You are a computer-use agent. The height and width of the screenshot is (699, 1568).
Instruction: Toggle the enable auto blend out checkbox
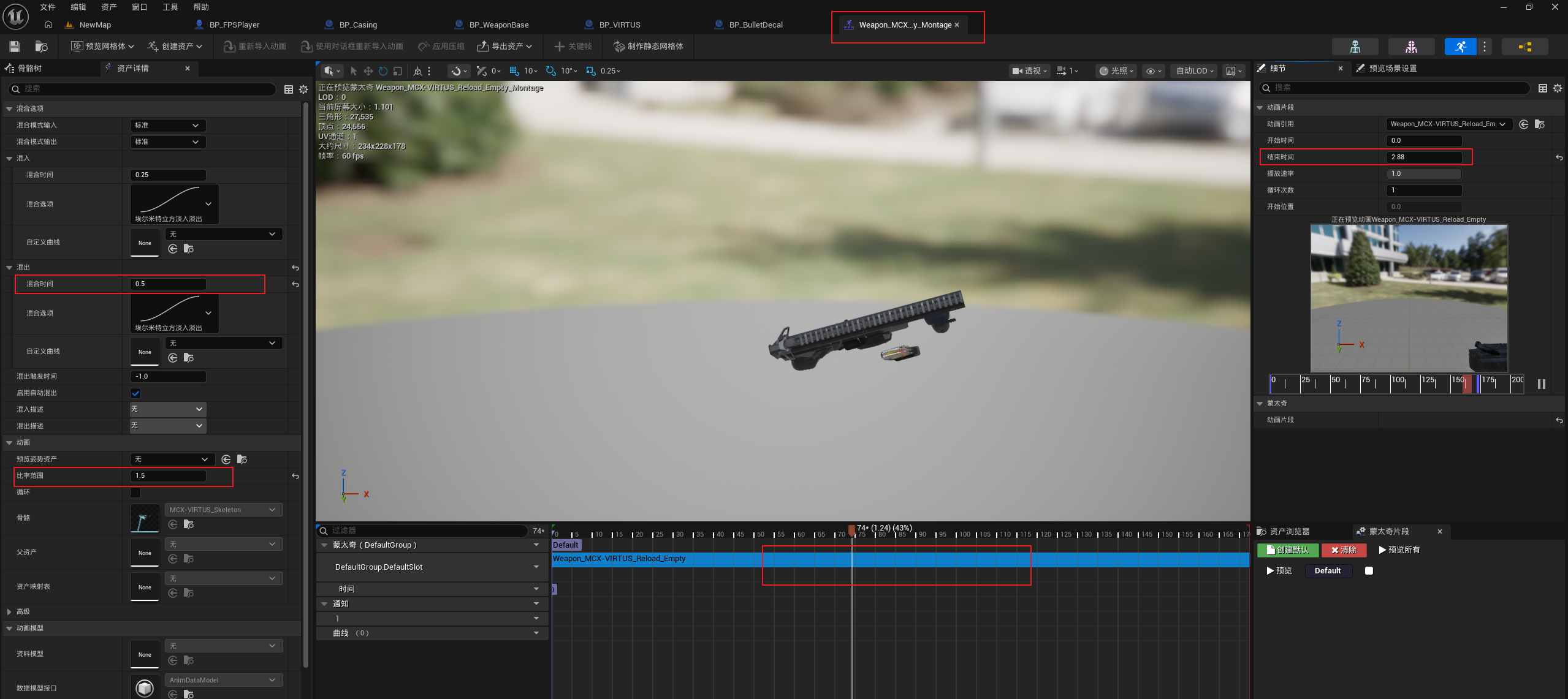point(135,393)
